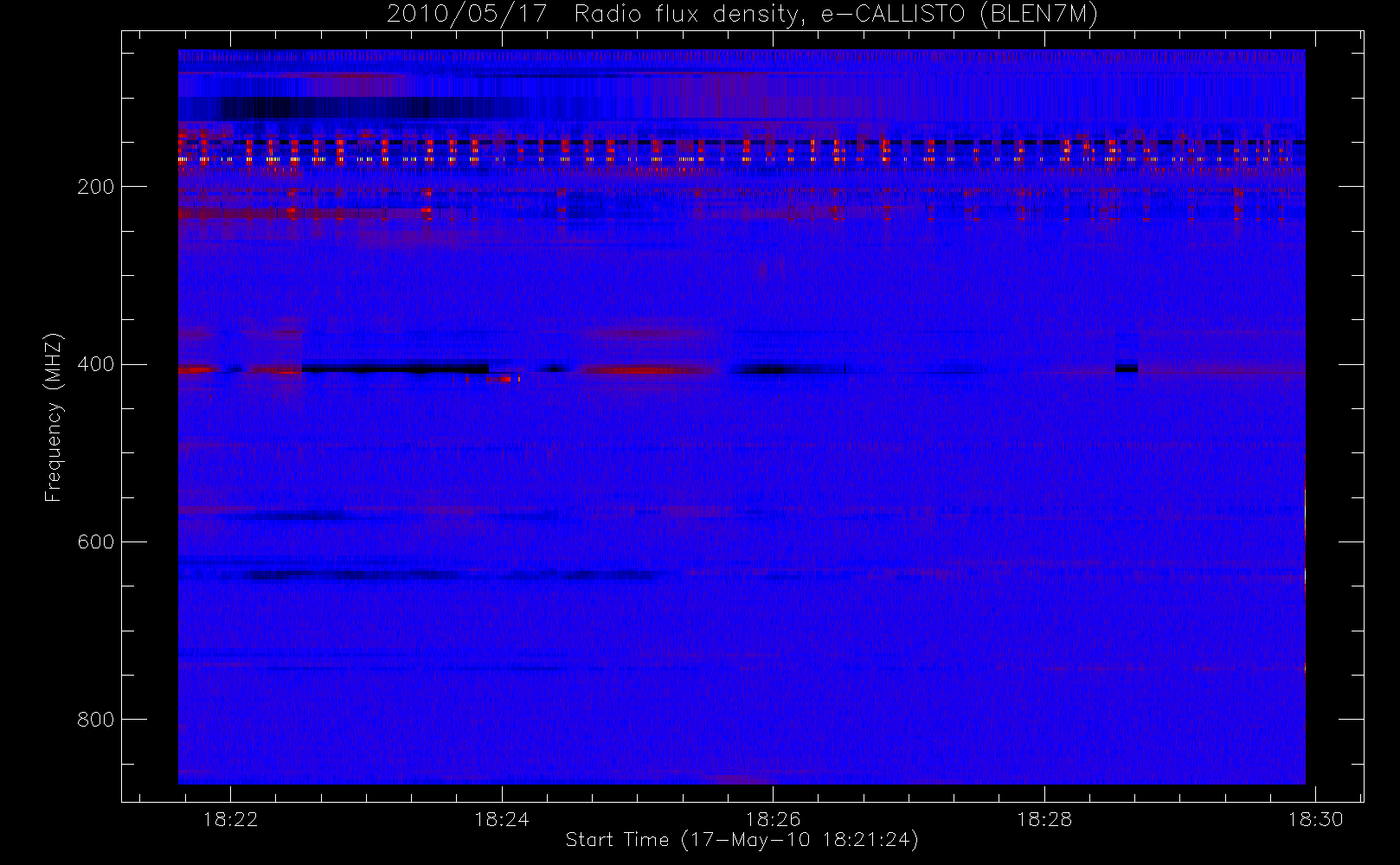Click the 'Start Time (17-May-10 18:21:24)' axis label
Image resolution: width=1400 pixels, height=865 pixels.
point(742,840)
